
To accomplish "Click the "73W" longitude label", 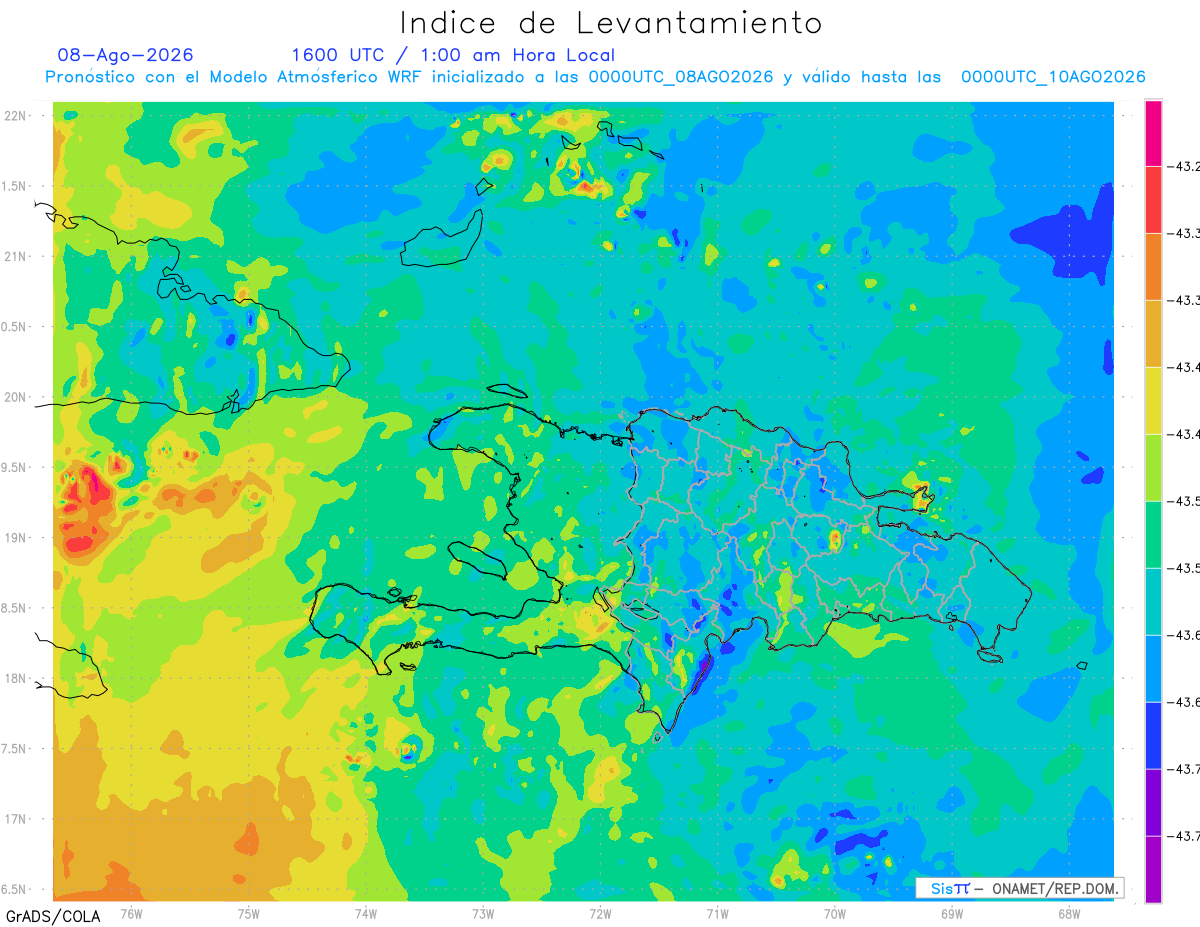I will point(483,913).
